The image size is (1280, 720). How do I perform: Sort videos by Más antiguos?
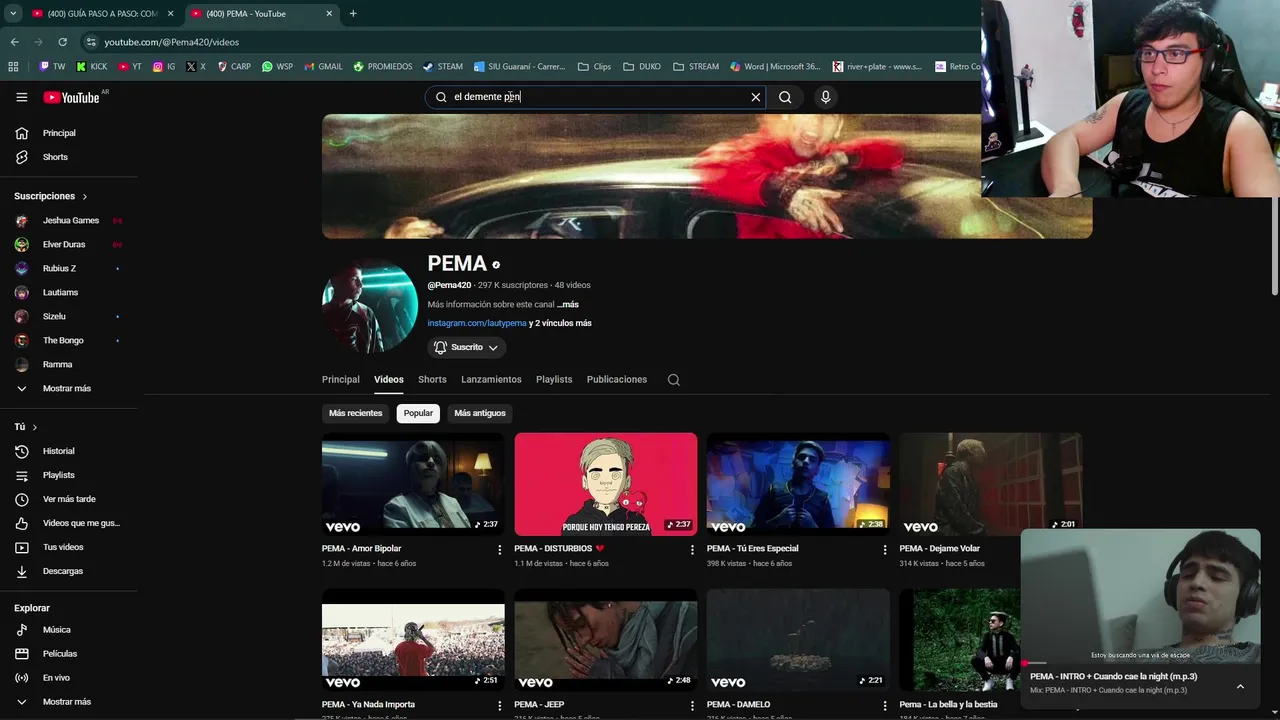click(x=480, y=413)
